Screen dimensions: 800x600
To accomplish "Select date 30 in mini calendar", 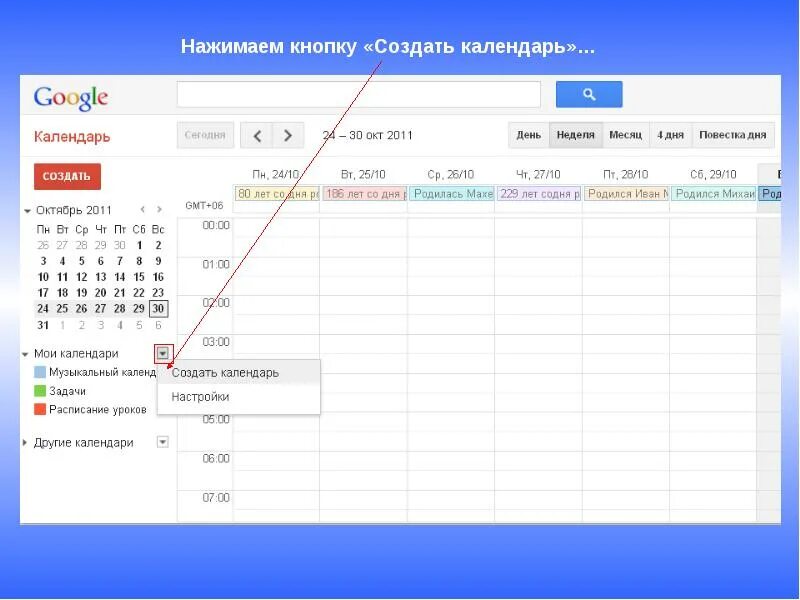I will pos(158,309).
